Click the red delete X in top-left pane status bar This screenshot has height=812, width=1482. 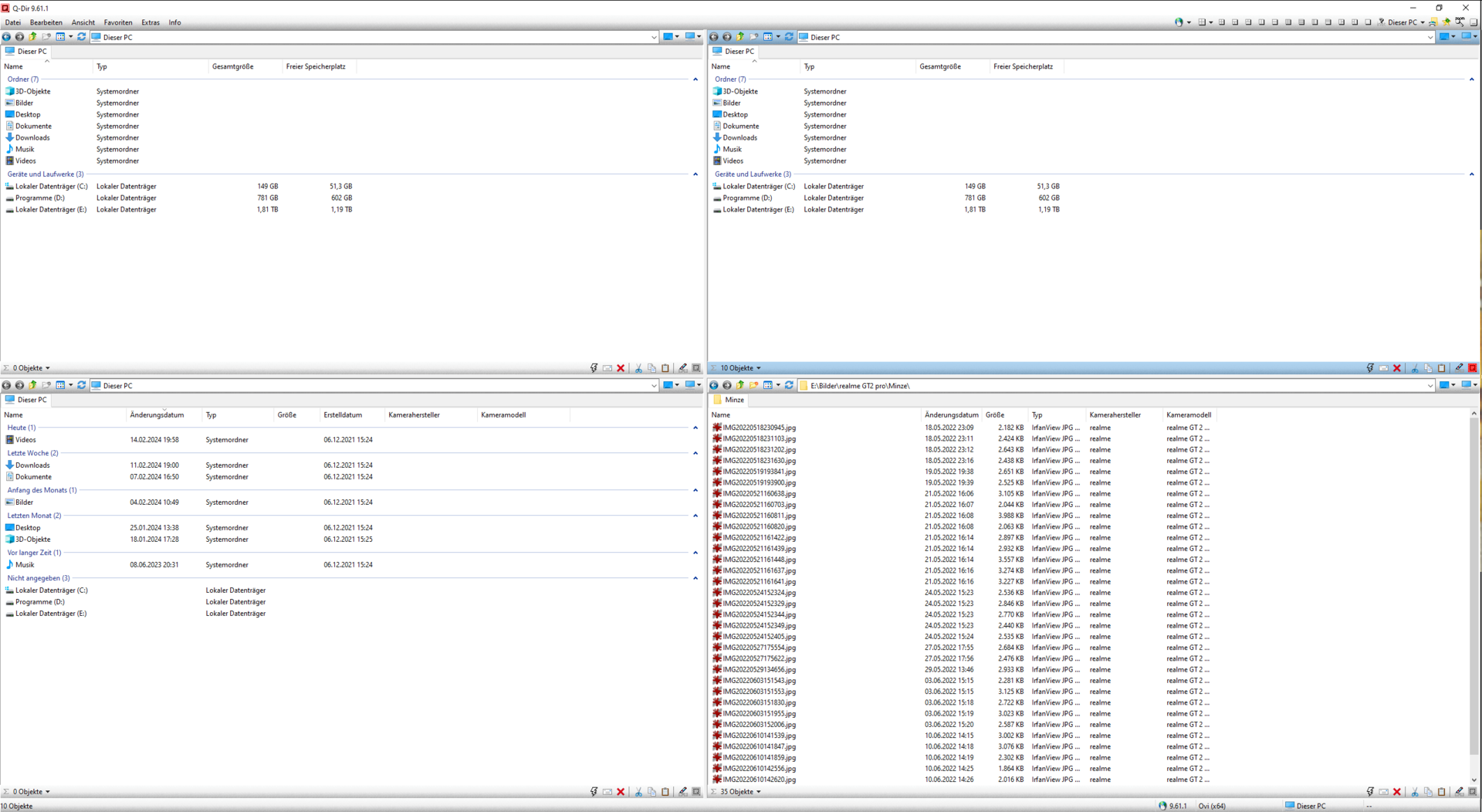621,368
